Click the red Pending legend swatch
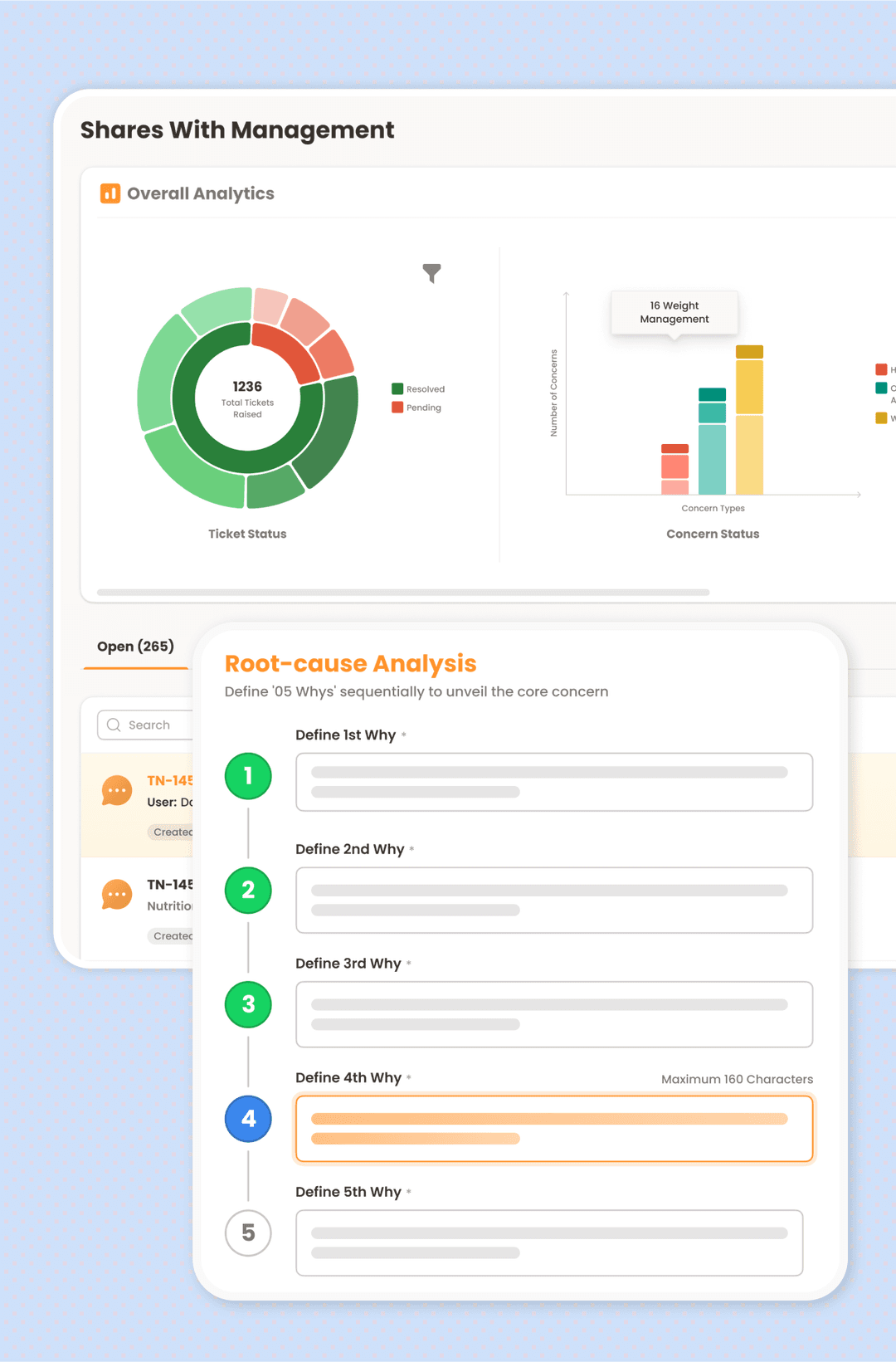 (x=397, y=408)
